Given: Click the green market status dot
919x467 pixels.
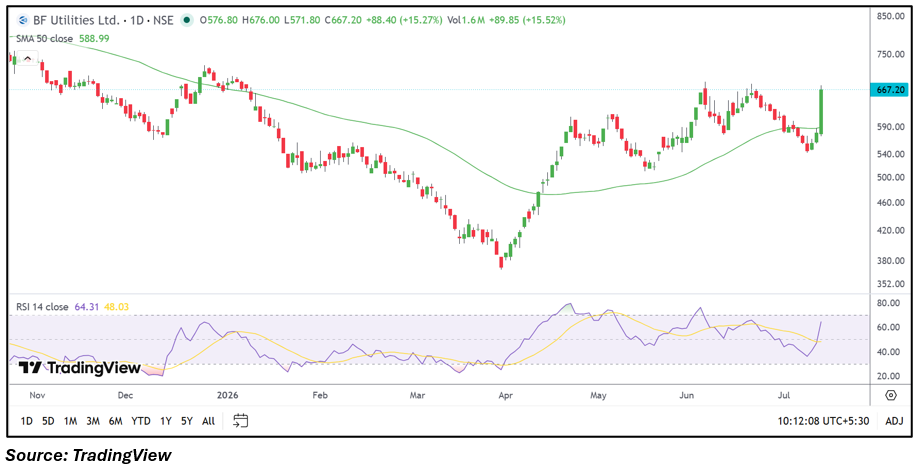Looking at the screenshot, I should point(186,21).
